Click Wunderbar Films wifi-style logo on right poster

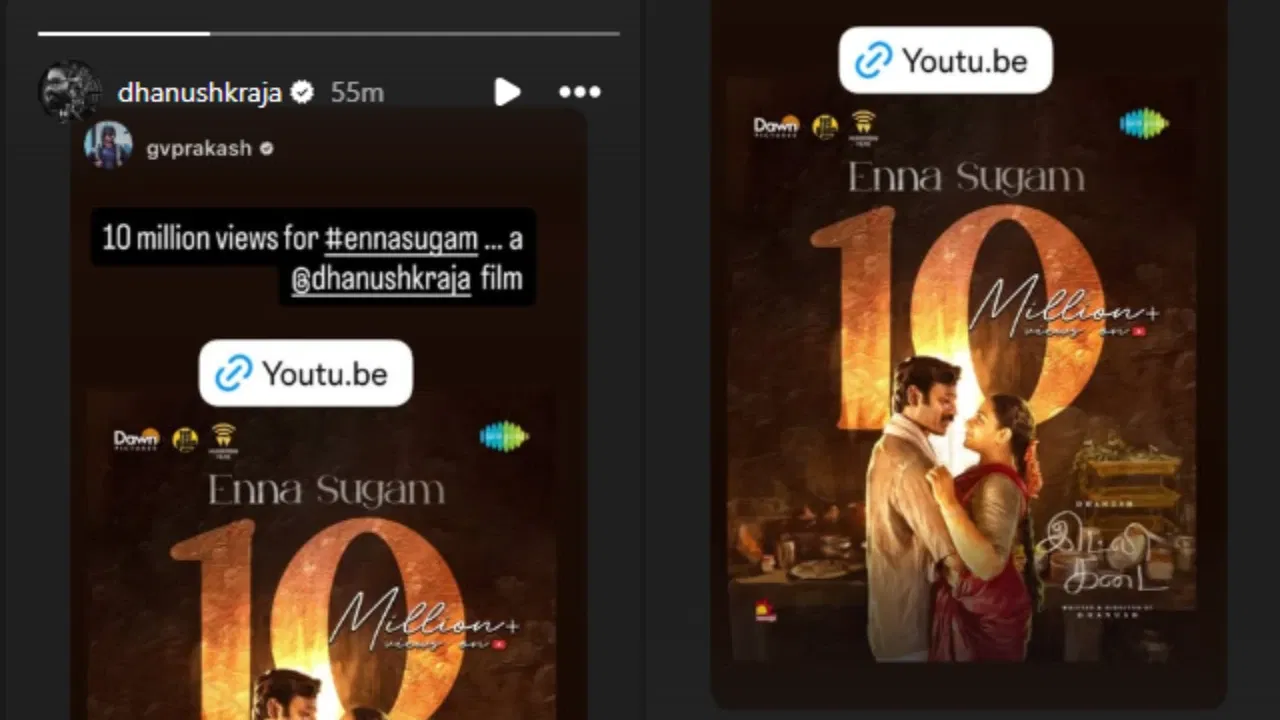(x=863, y=126)
